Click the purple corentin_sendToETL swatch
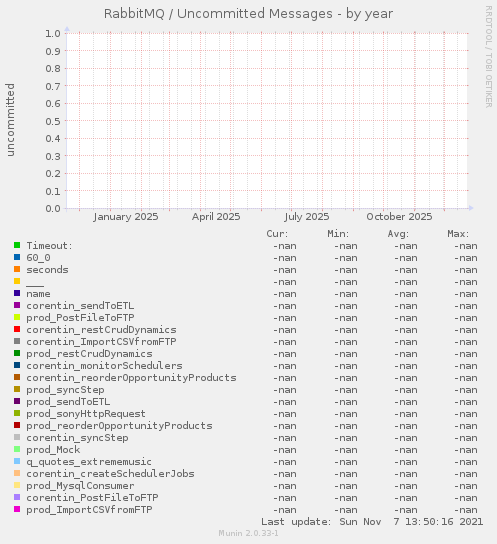The height and width of the screenshot is (544, 497). pyautogui.click(x=17, y=305)
